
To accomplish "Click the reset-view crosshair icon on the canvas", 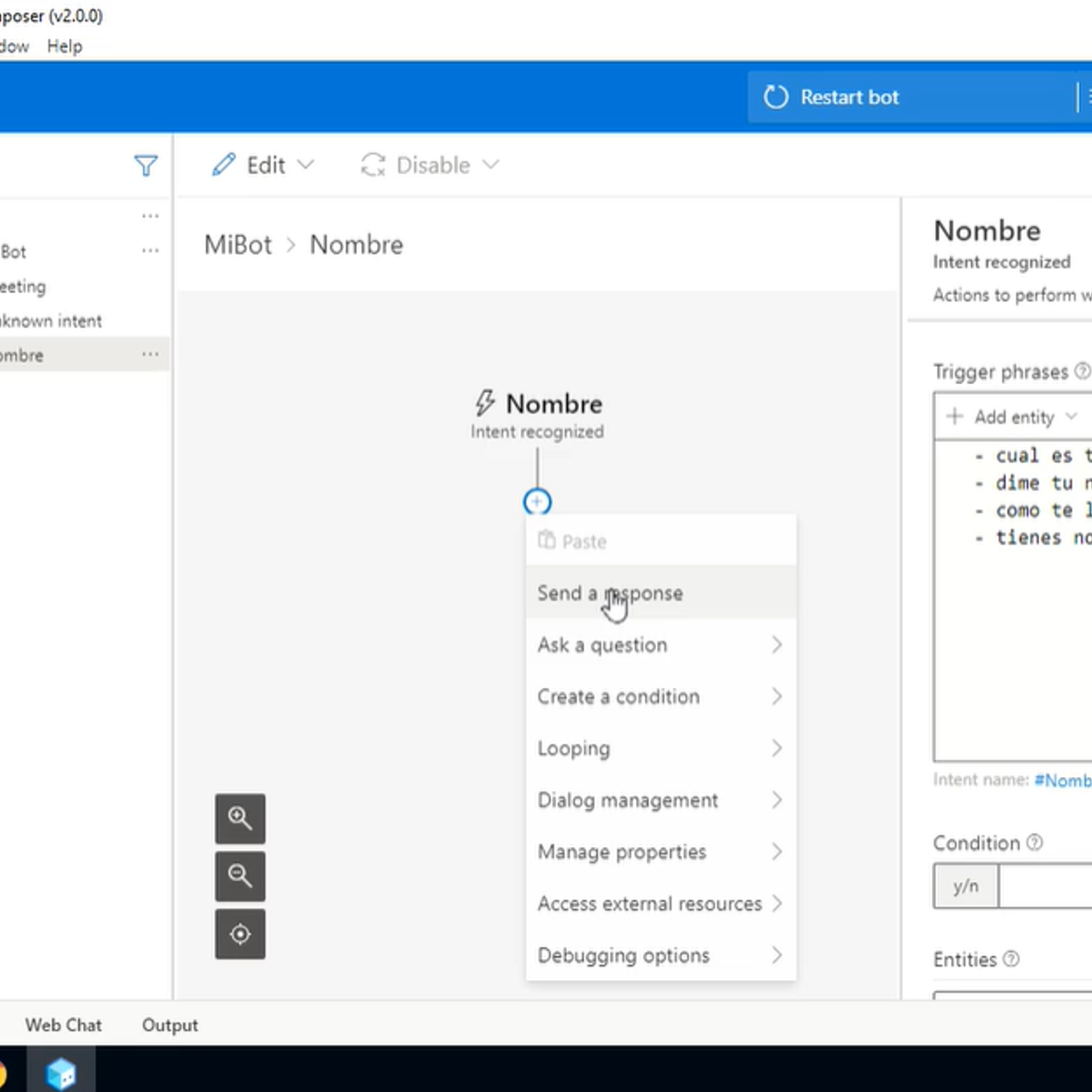I will [239, 934].
